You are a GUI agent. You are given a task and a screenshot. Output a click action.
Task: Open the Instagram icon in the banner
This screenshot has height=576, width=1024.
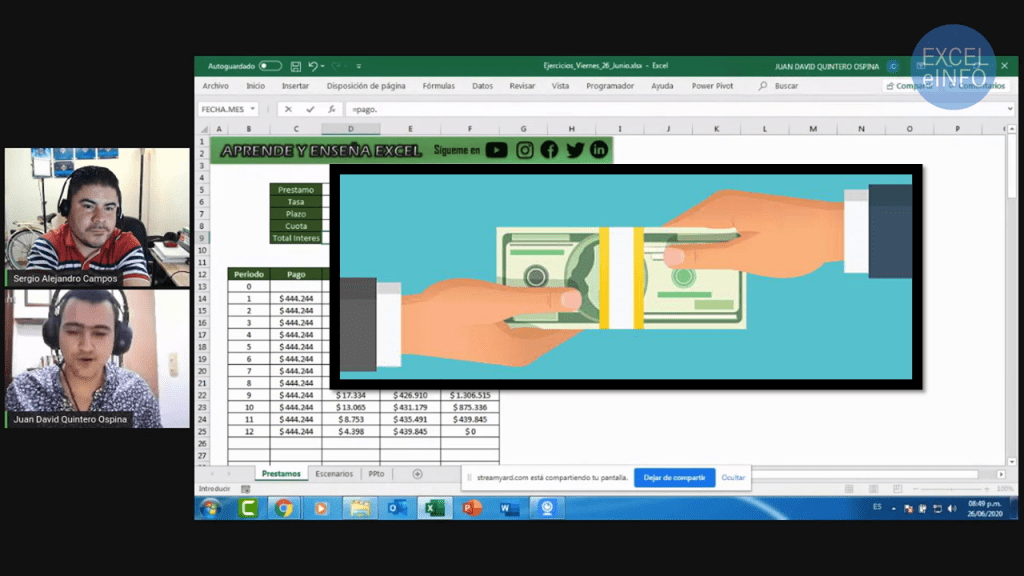click(524, 150)
